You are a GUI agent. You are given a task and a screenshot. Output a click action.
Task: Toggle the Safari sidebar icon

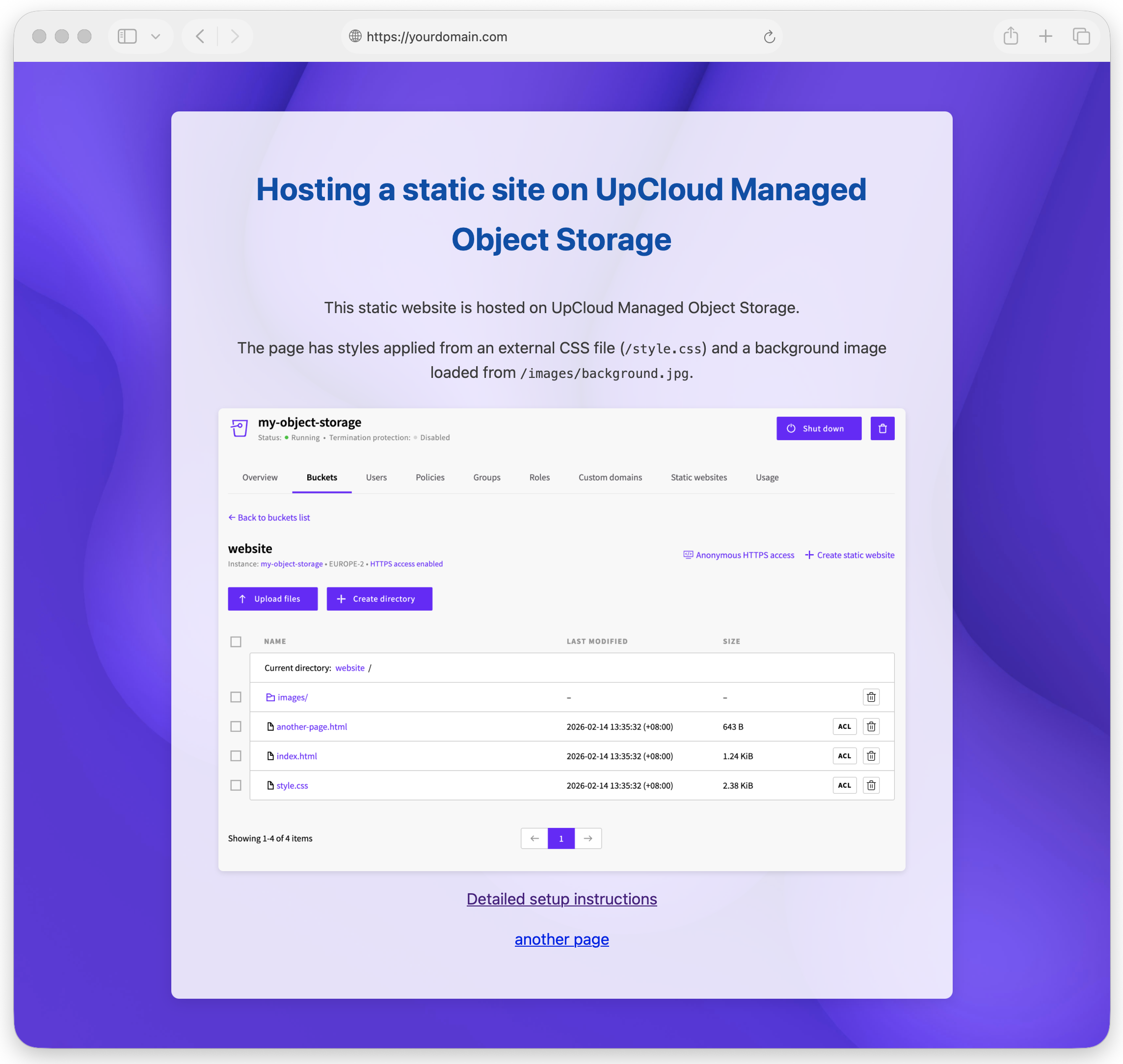point(127,36)
